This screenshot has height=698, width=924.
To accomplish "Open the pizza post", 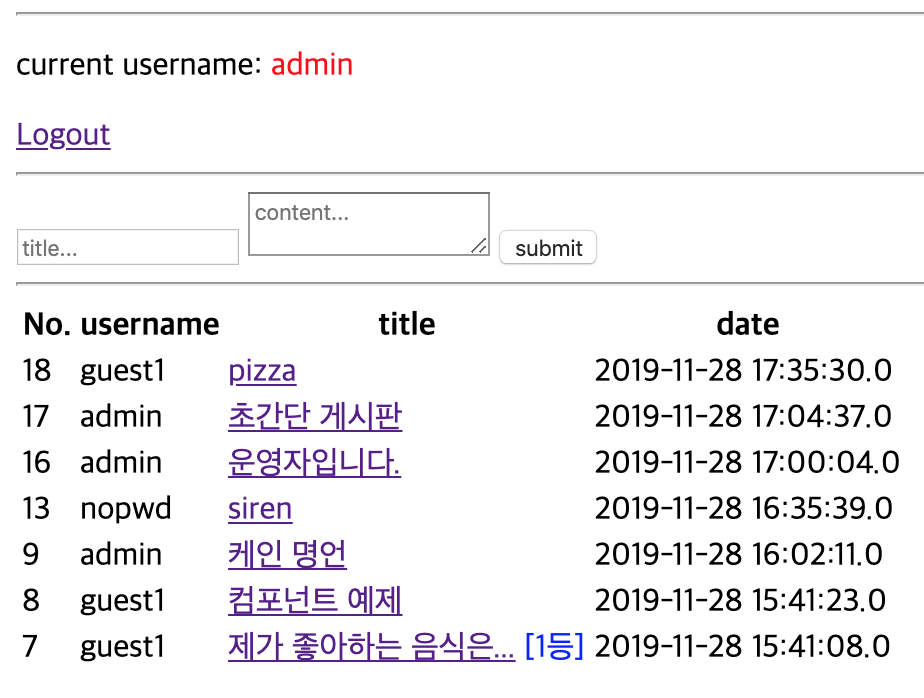I will (262, 371).
